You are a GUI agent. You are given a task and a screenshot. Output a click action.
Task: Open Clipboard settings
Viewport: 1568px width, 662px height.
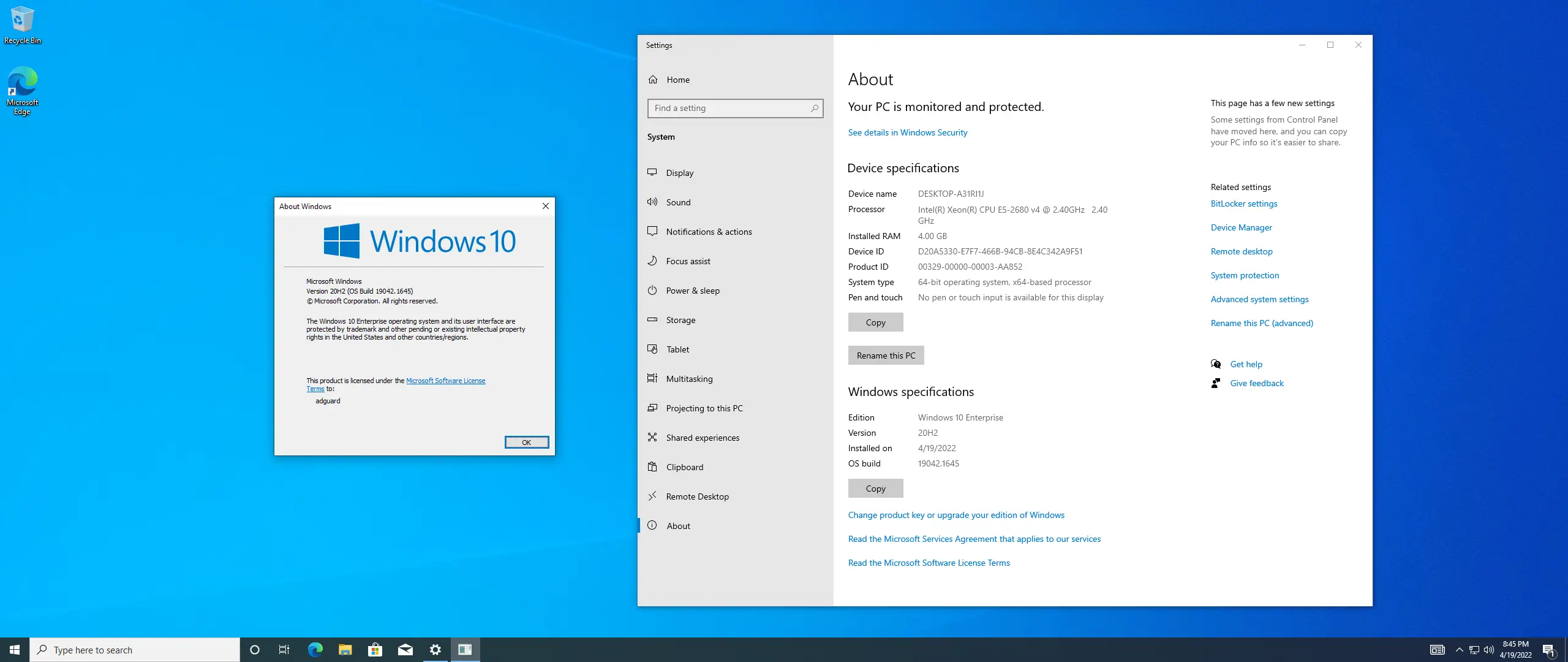point(684,467)
